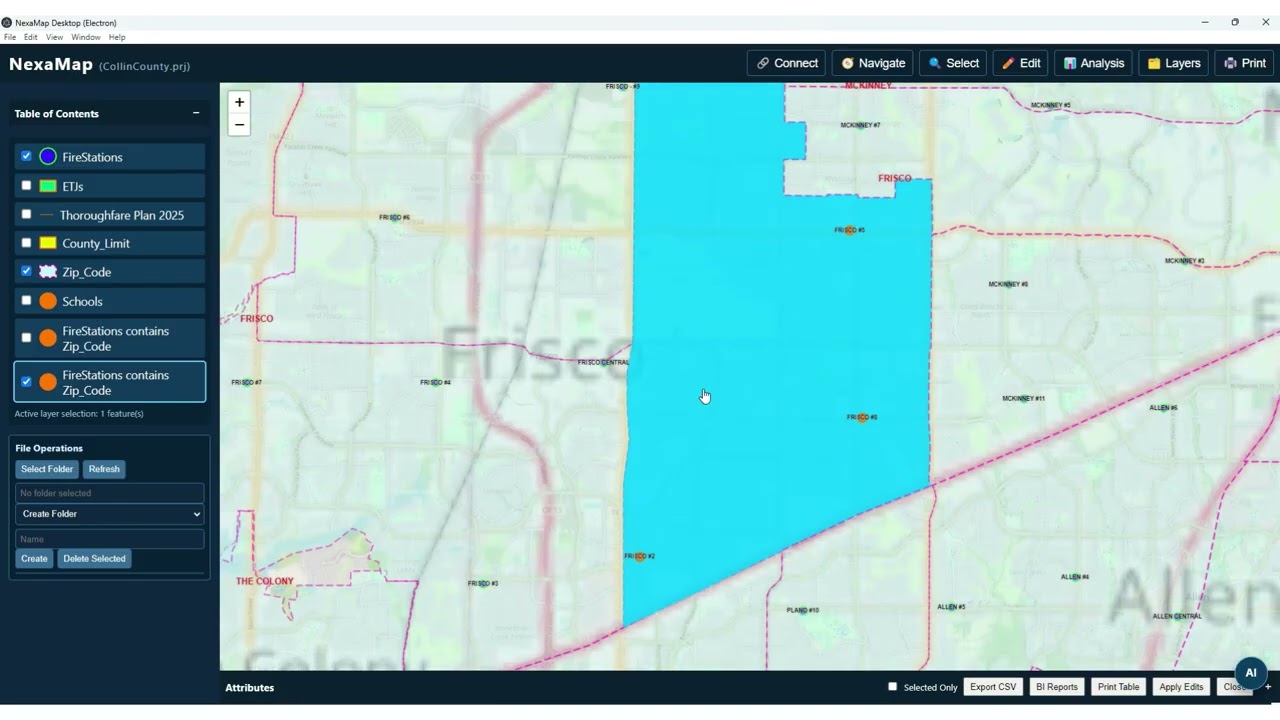Click the No folder selected field
Image resolution: width=1280 pixels, height=720 pixels.
click(x=110, y=493)
